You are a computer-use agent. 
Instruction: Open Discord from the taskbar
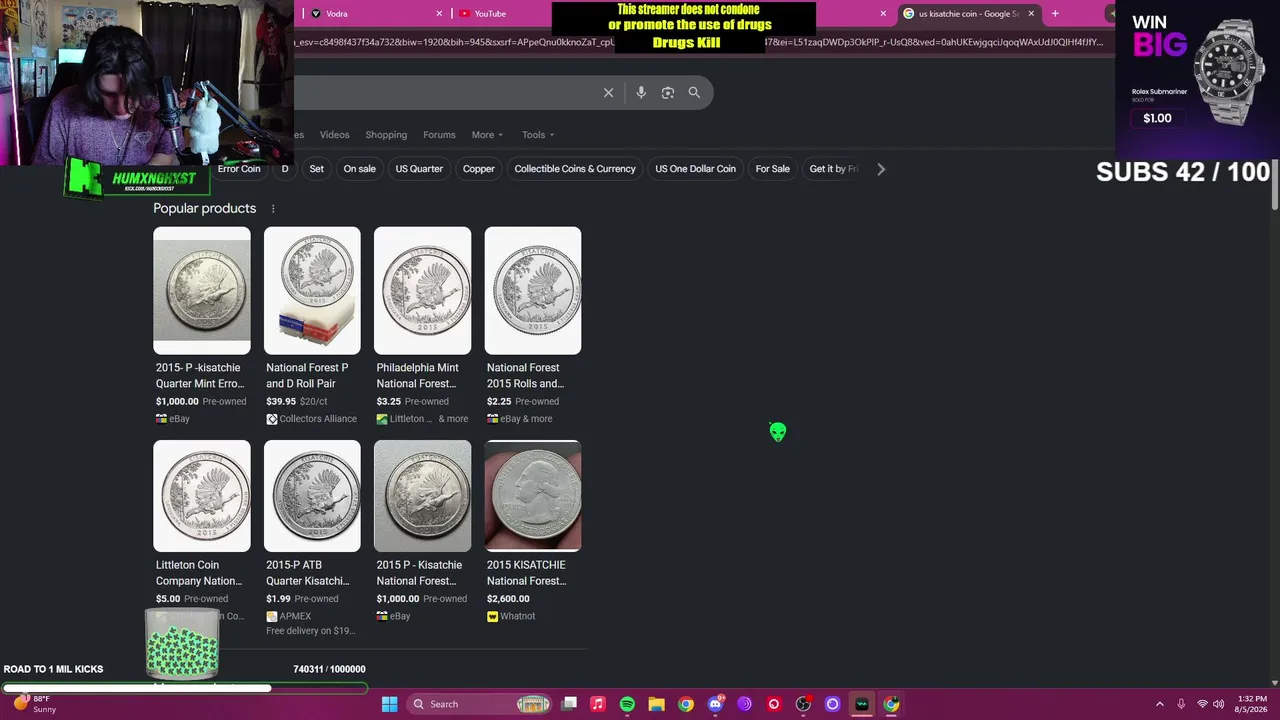[x=715, y=704]
